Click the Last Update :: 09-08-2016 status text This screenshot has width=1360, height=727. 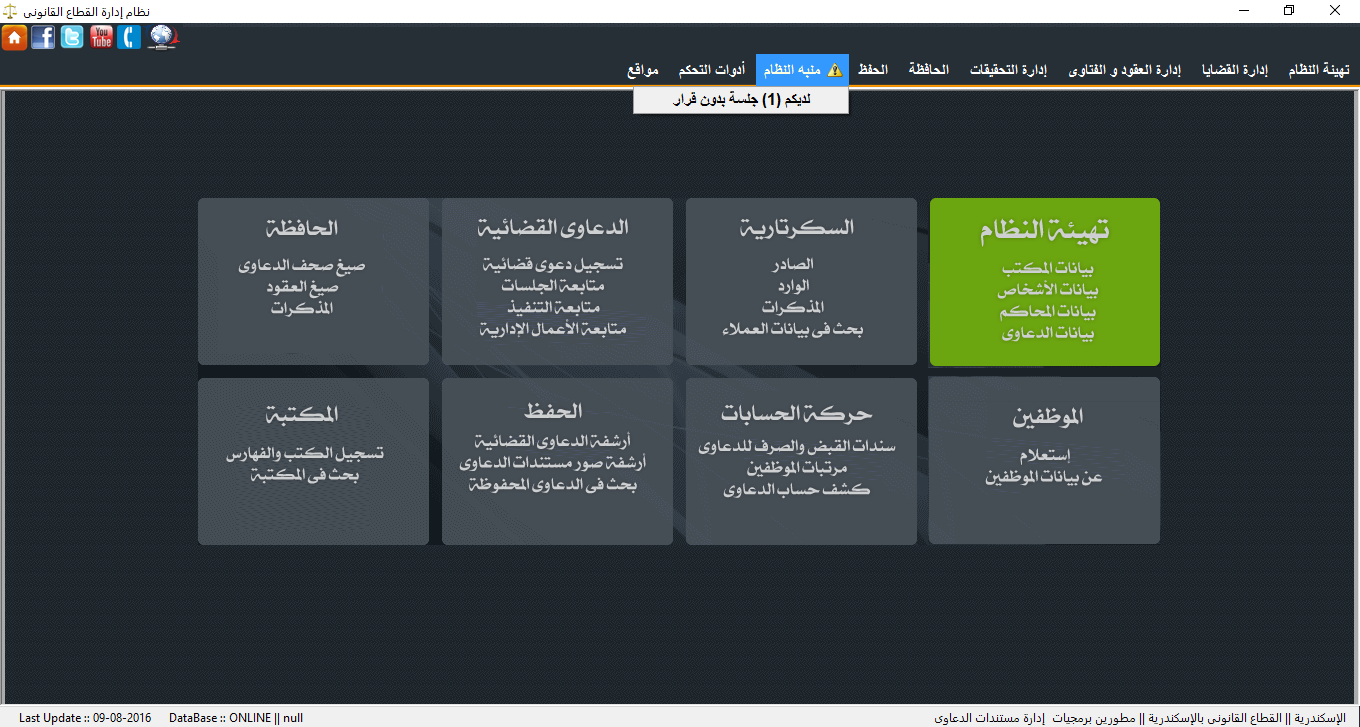[86, 718]
